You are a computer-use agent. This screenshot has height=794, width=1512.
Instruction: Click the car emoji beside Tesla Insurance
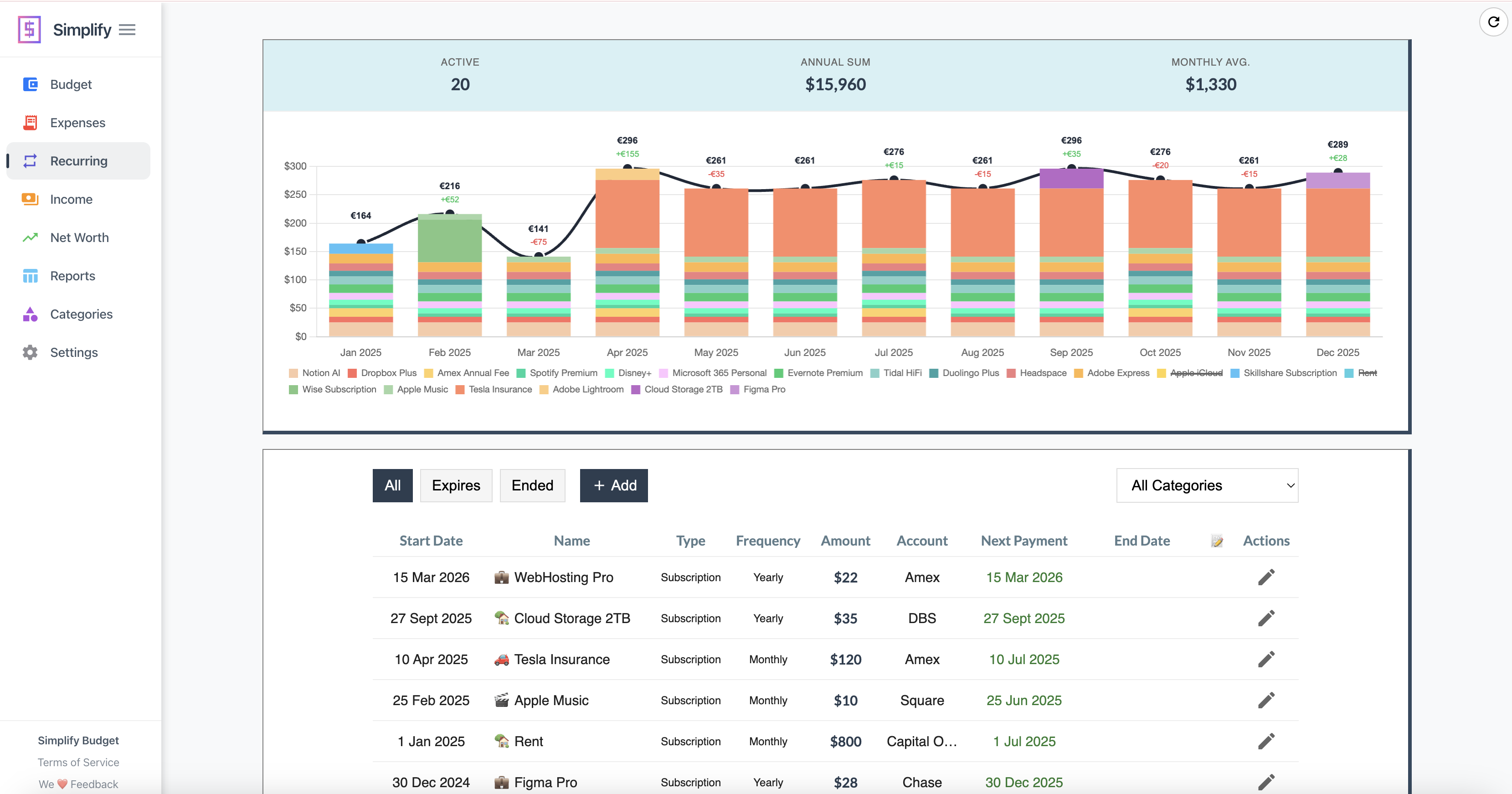(501, 660)
